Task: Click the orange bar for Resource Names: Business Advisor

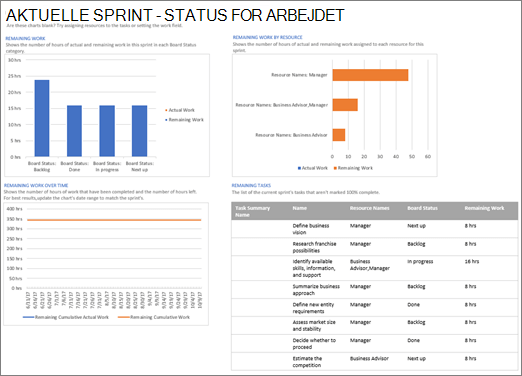Action: pos(339,135)
